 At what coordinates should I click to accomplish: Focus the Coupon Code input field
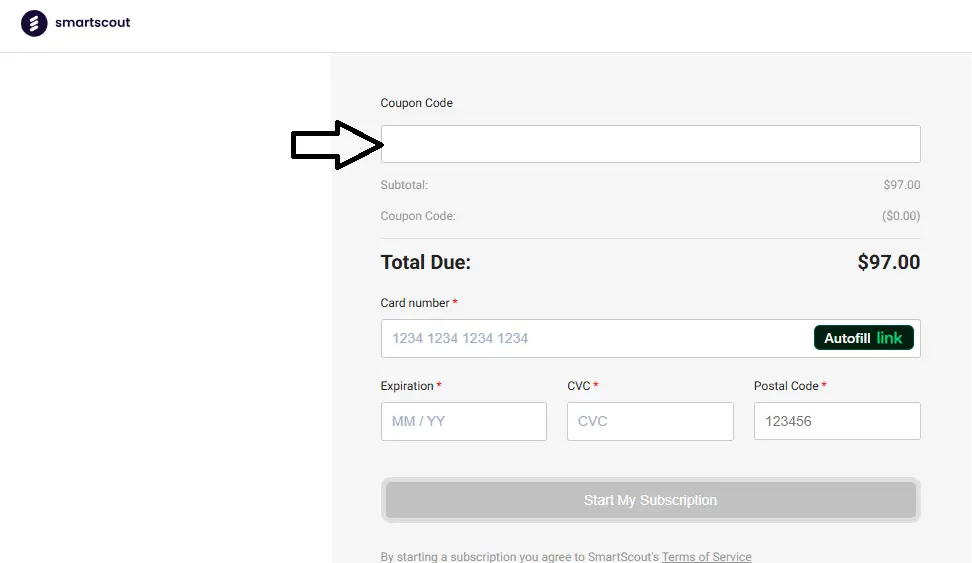[x=650, y=144]
